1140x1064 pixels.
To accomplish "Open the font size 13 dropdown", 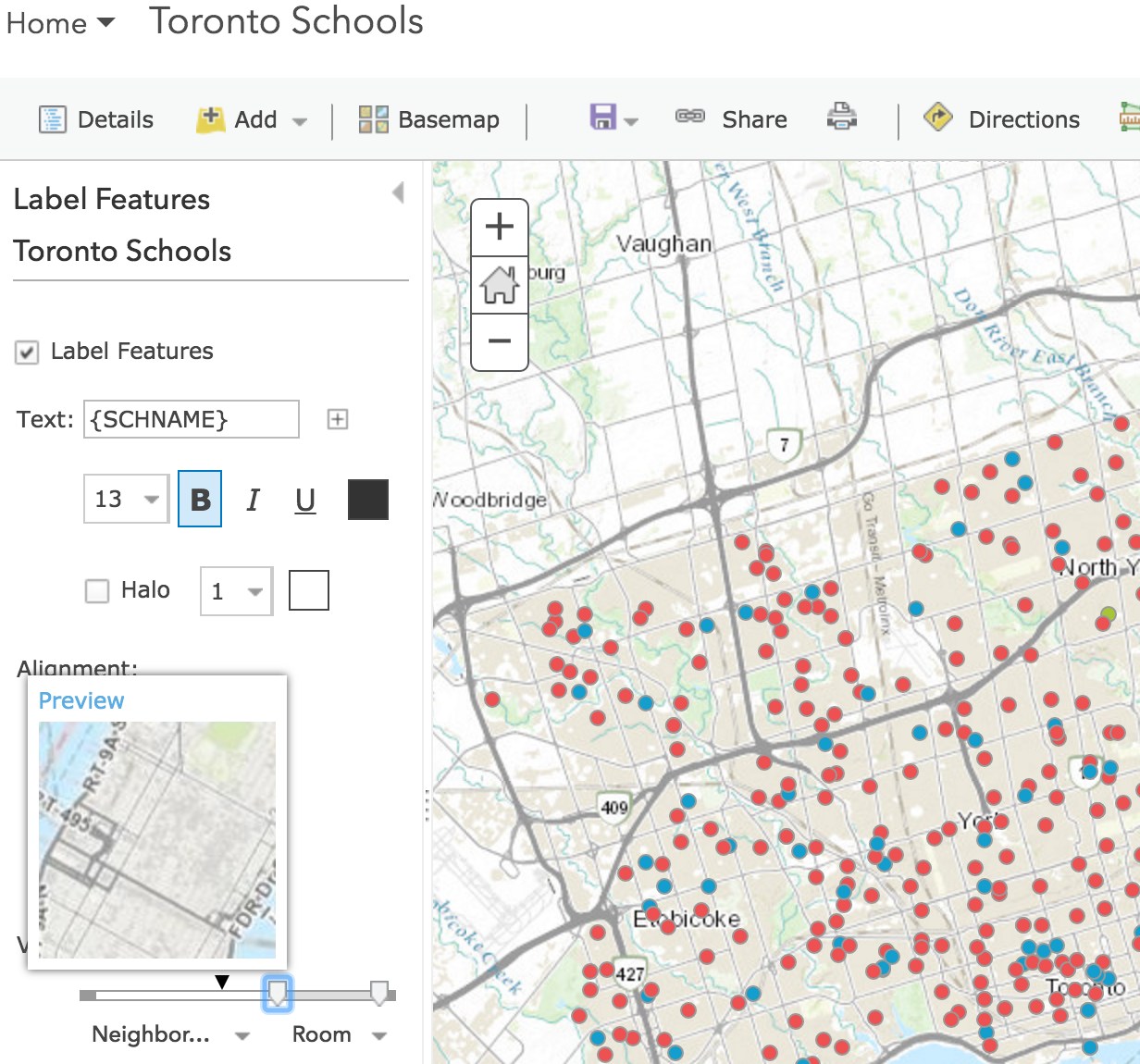I will [x=126, y=499].
